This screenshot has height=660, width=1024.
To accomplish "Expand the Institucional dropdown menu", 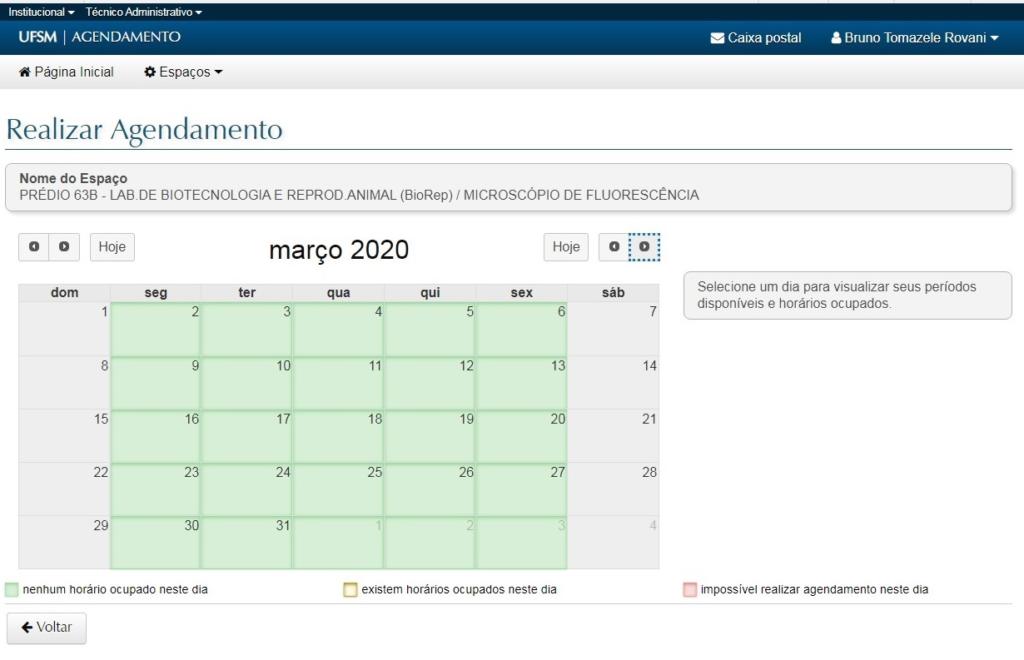I will pos(41,12).
